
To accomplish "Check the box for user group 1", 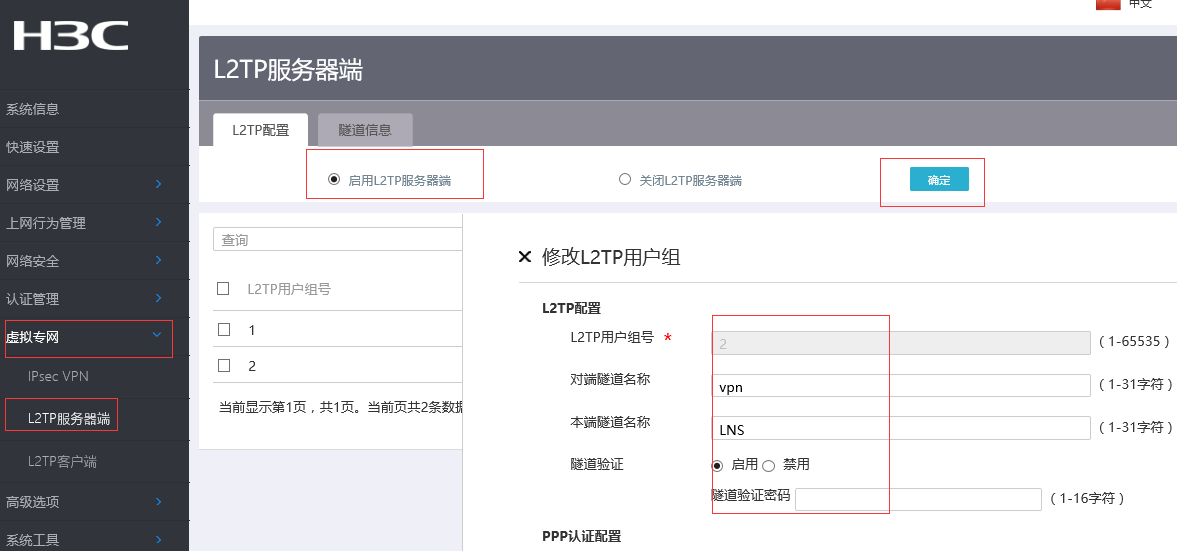I will pyautogui.click(x=224, y=329).
